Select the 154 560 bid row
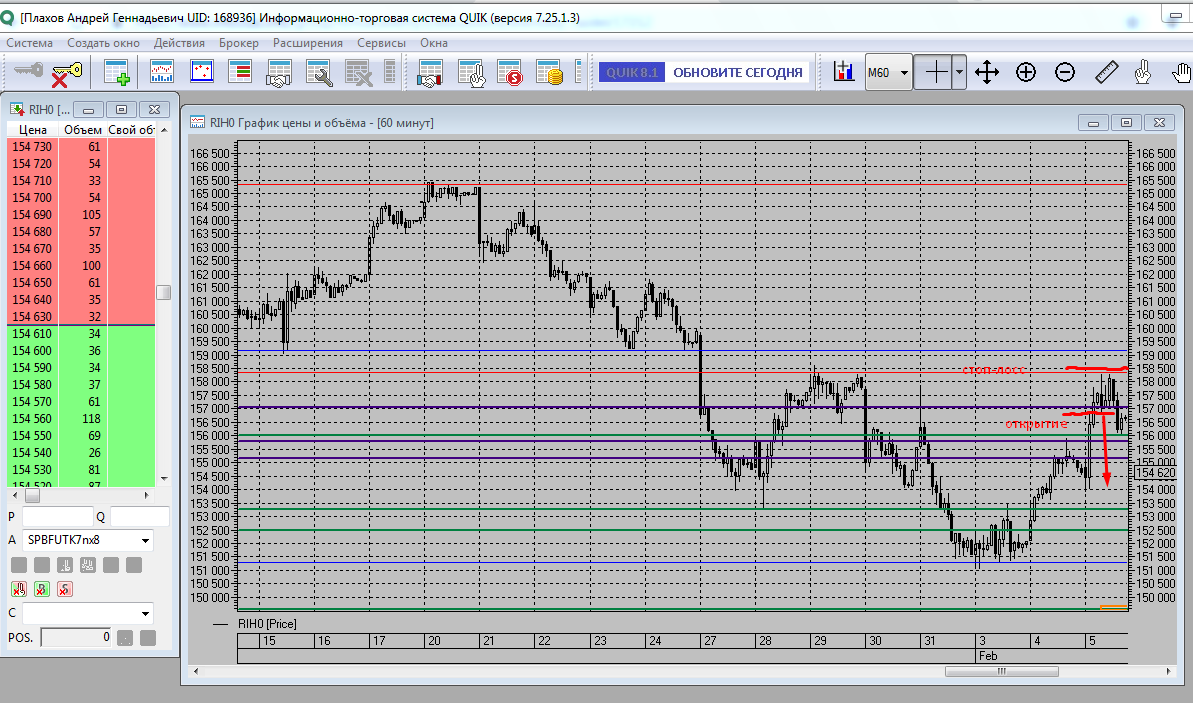Image resolution: width=1193 pixels, height=703 pixels. [81, 418]
